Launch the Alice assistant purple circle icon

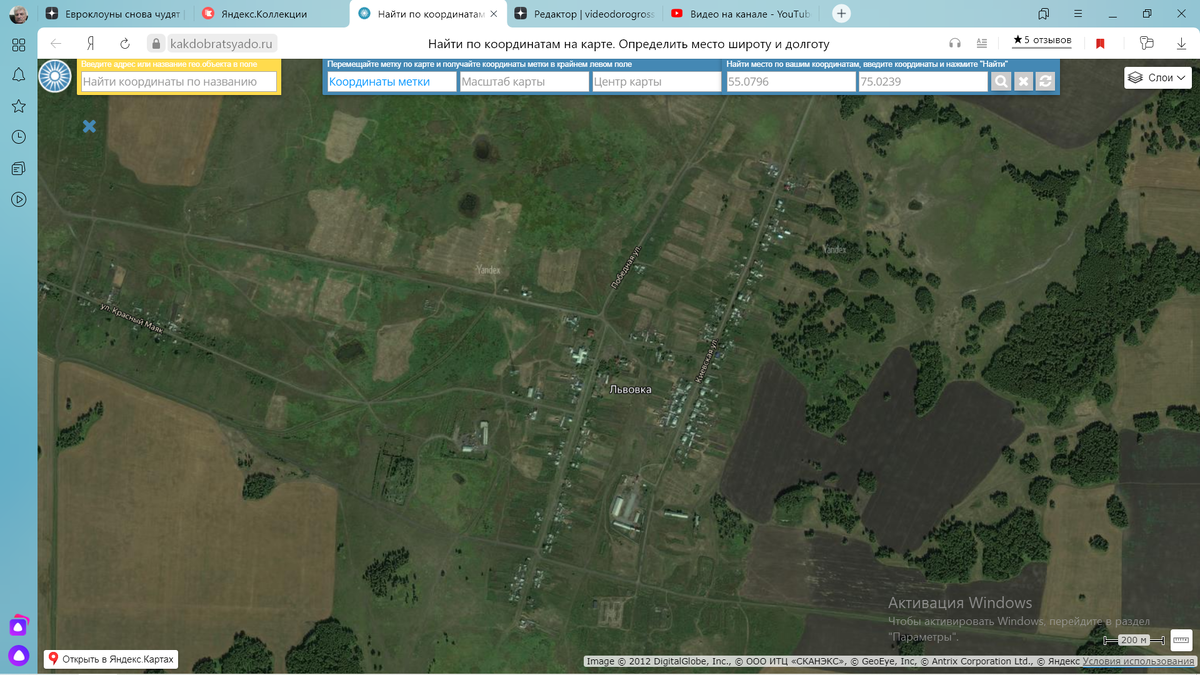click(x=18, y=656)
